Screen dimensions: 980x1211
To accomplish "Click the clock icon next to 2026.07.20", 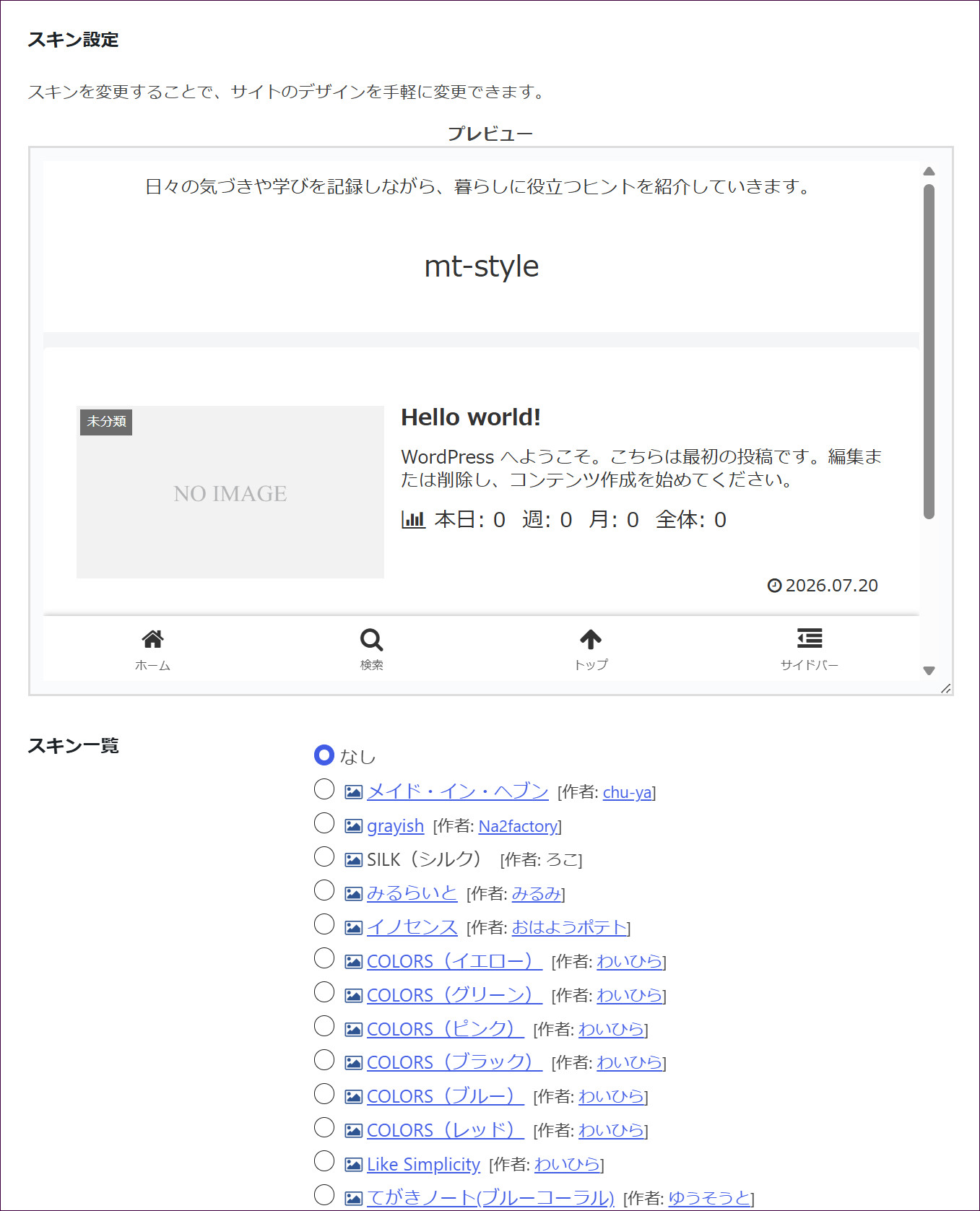I will click(774, 586).
